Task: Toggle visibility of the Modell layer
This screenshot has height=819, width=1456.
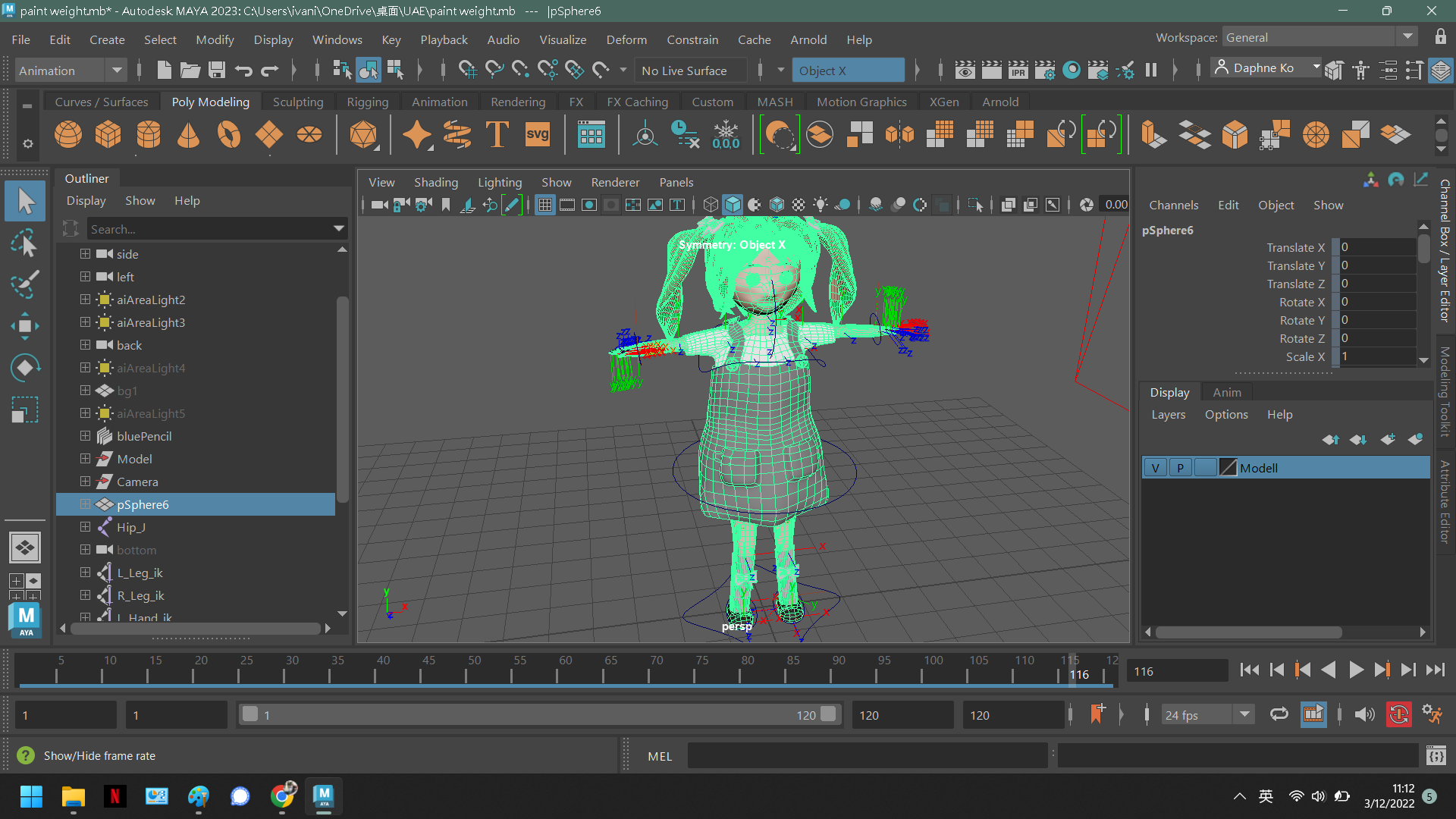Action: pos(1155,467)
